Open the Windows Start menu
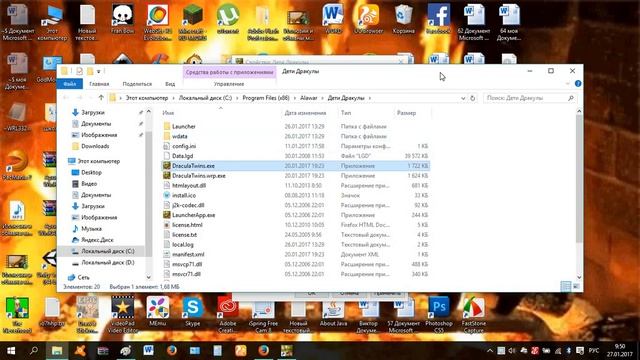640x360 pixels. (11, 351)
